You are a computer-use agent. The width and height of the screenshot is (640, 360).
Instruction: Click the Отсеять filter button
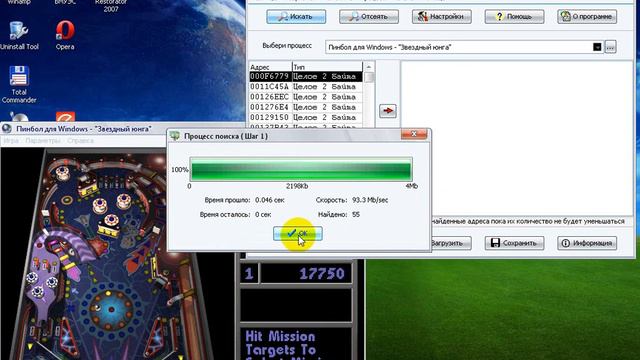coord(369,17)
